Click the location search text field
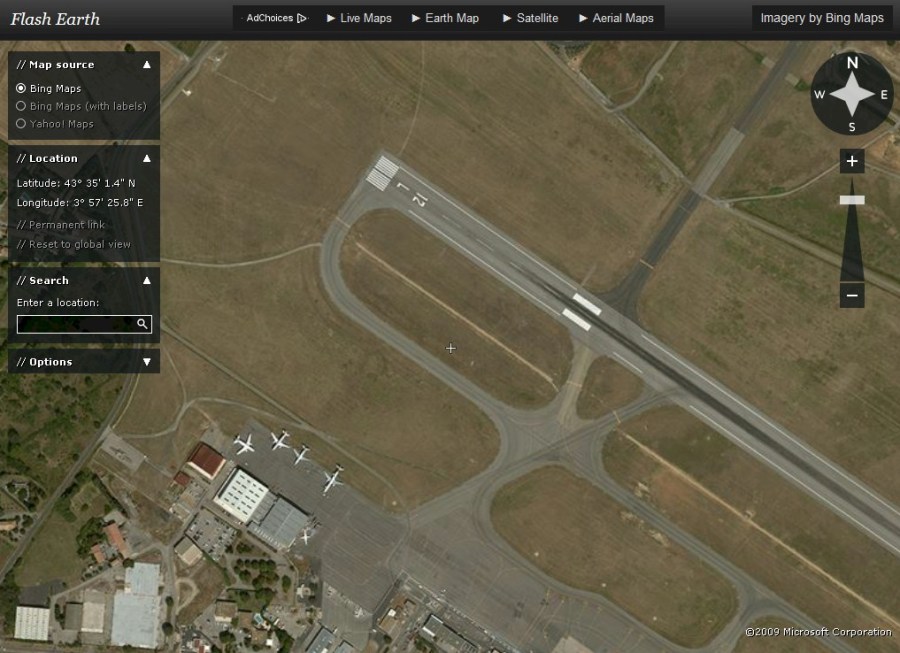 coord(75,323)
